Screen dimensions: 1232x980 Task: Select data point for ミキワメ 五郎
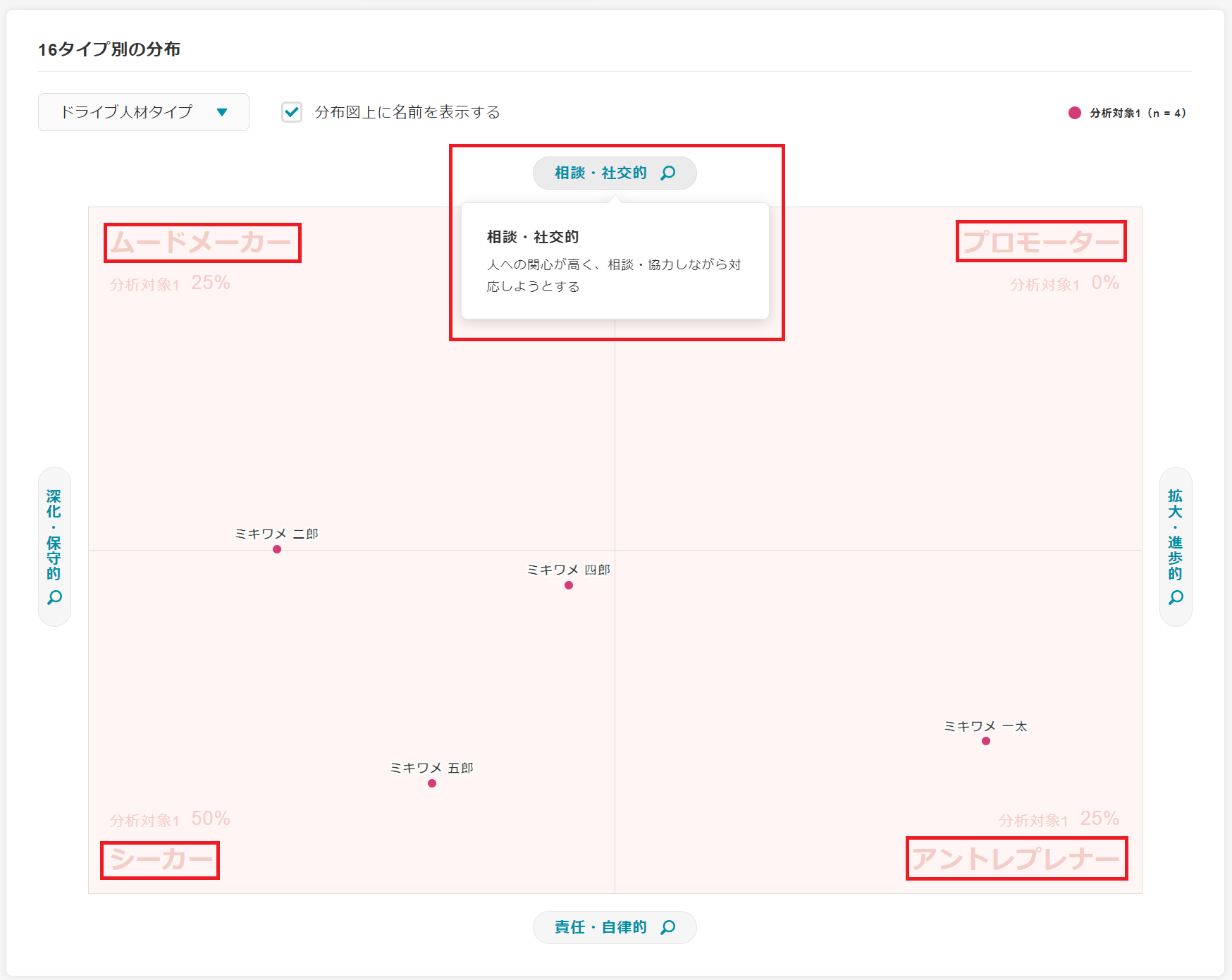point(432,783)
